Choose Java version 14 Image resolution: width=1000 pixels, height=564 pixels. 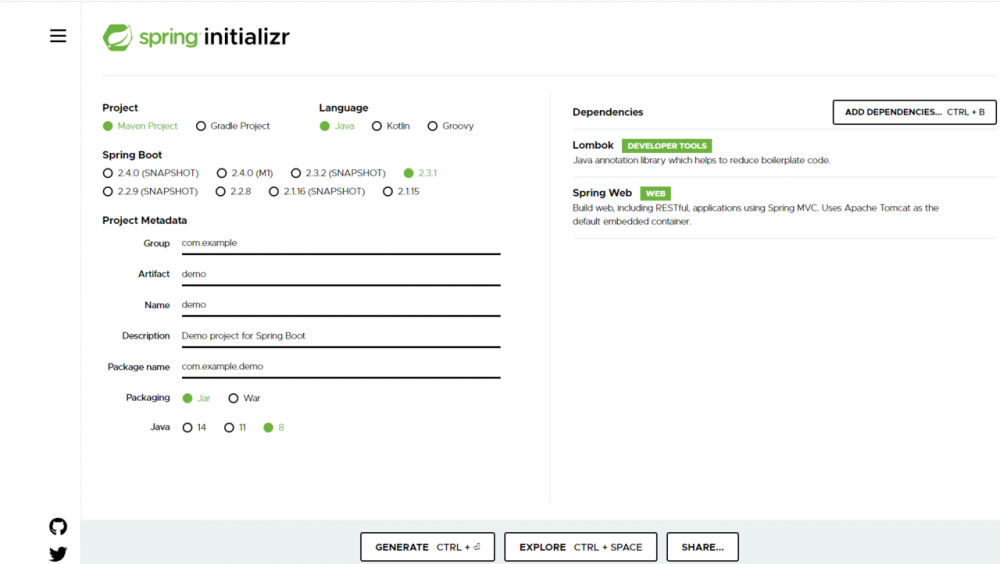click(188, 428)
